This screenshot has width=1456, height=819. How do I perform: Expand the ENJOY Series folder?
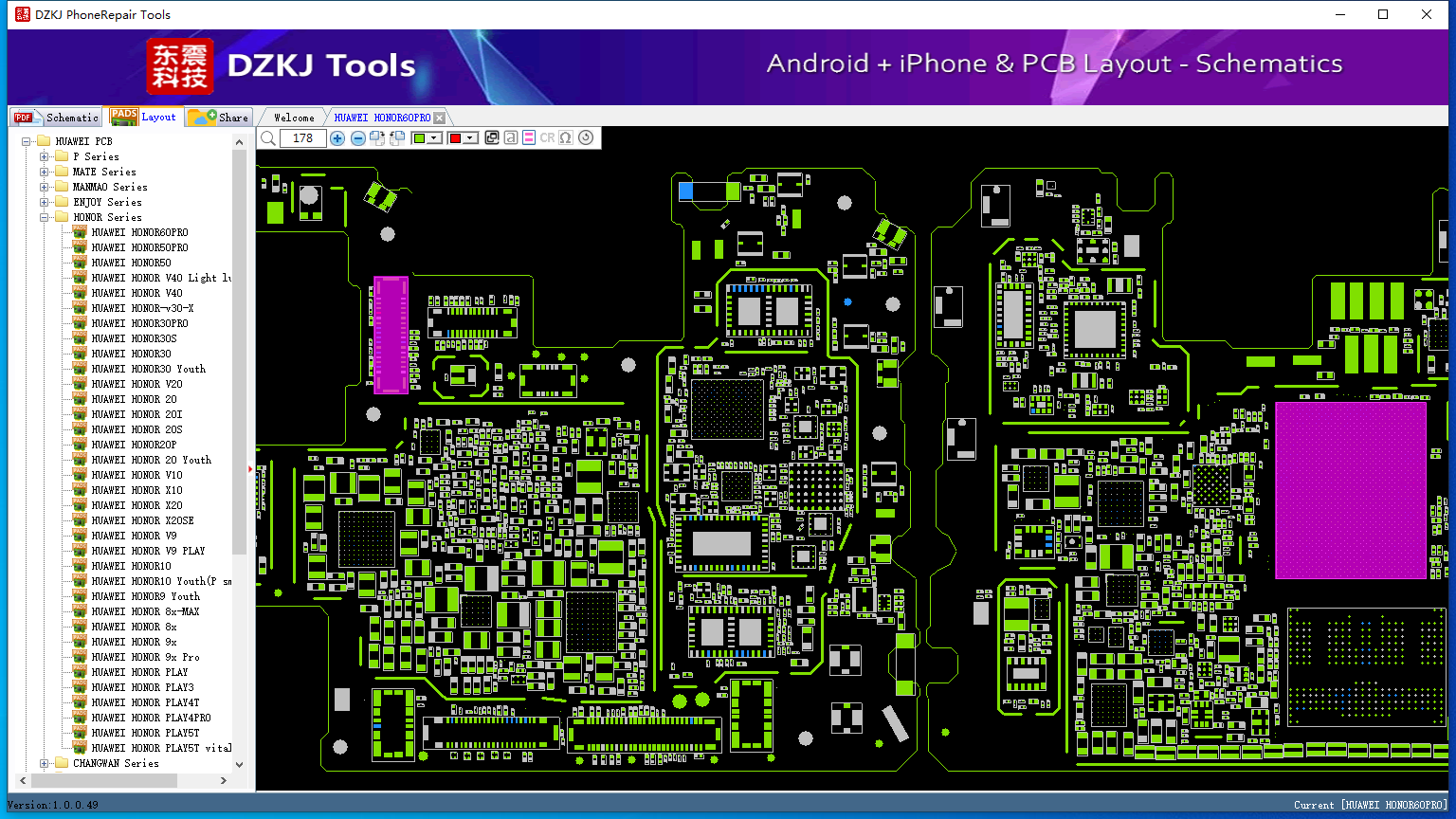[44, 202]
